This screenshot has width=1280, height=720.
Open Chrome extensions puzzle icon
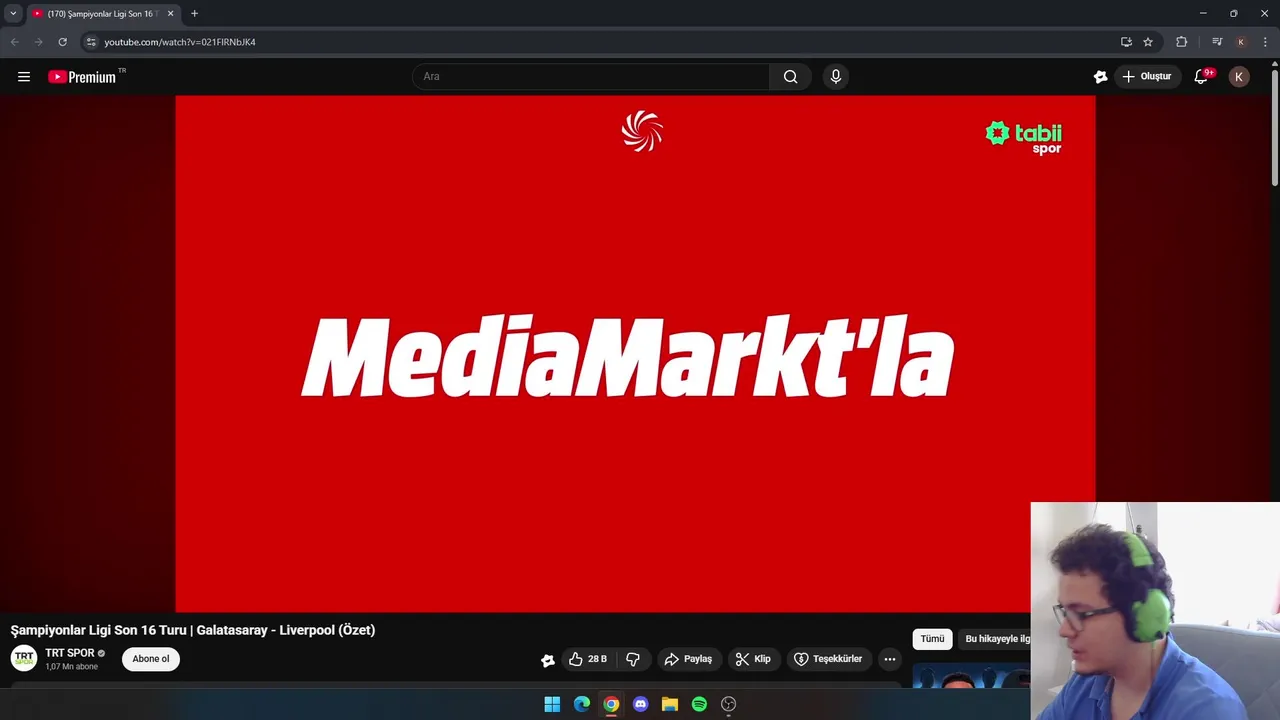[x=1181, y=42]
